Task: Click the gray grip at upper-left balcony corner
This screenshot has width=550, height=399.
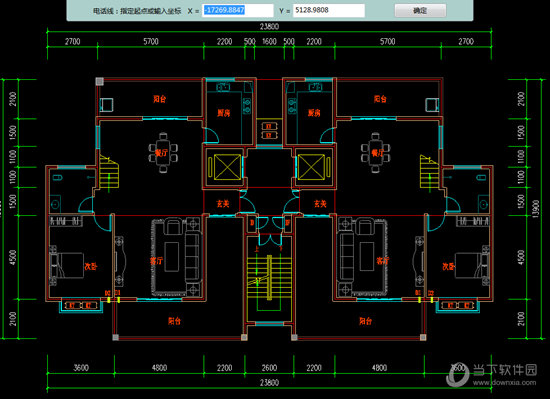Action: pyautogui.click(x=100, y=82)
